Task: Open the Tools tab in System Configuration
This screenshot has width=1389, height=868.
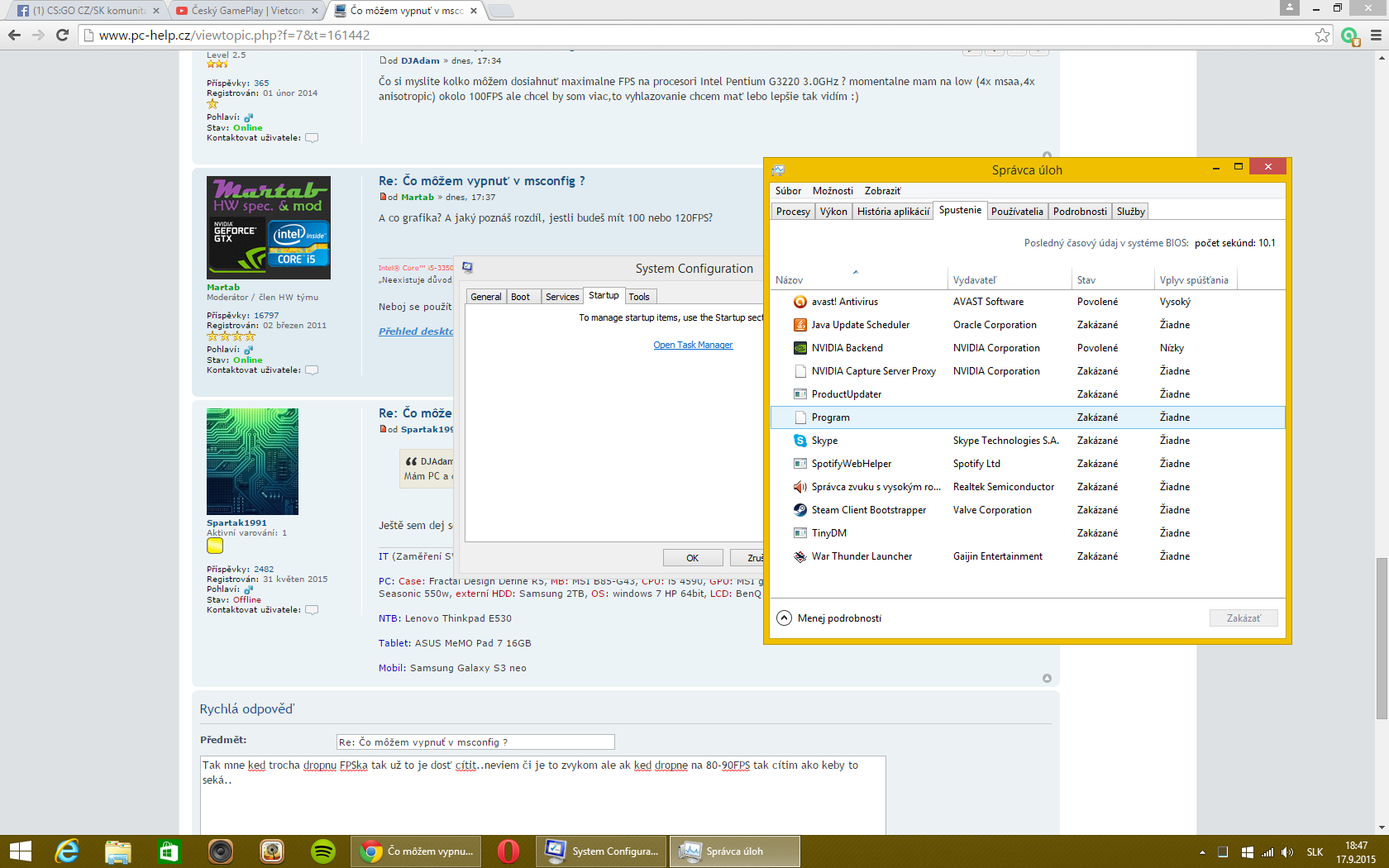Action: pyautogui.click(x=639, y=297)
